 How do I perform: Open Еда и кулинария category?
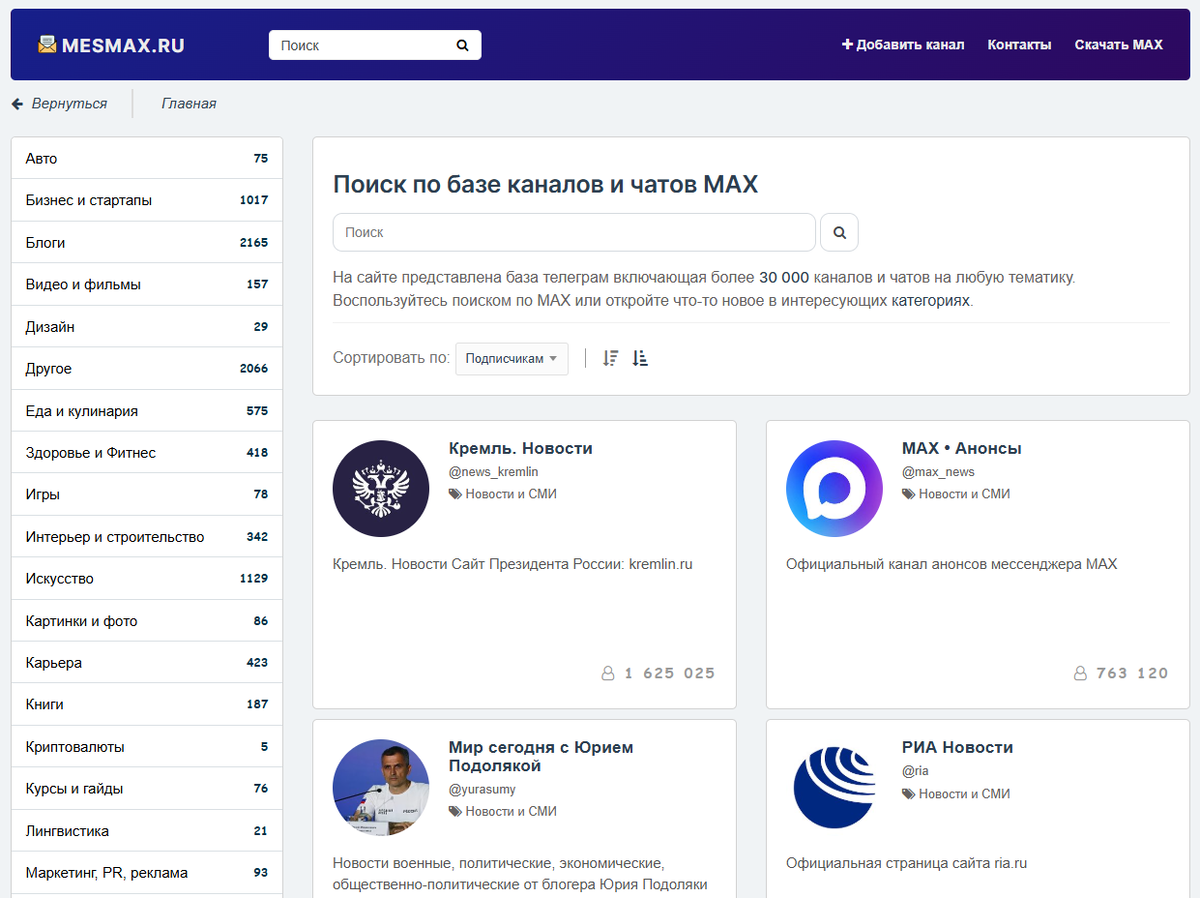(x=147, y=411)
